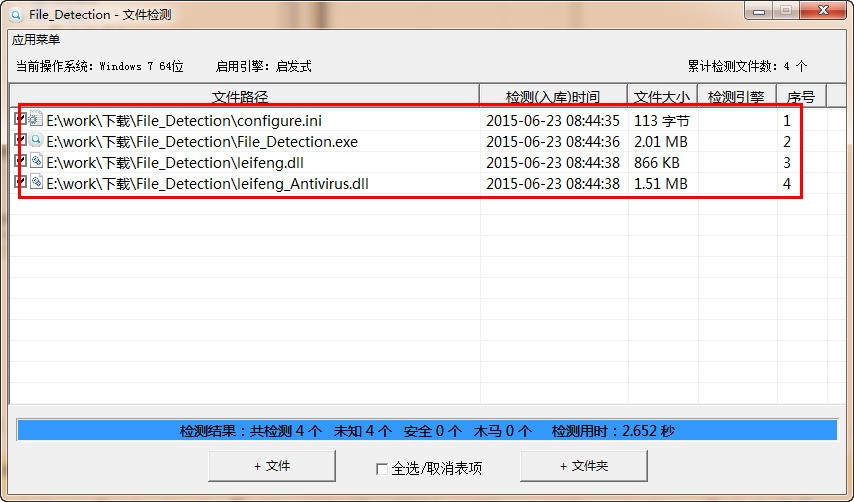Click the 启用引擎: 启发式 label
Screen dimensions: 854x502
coord(264,66)
